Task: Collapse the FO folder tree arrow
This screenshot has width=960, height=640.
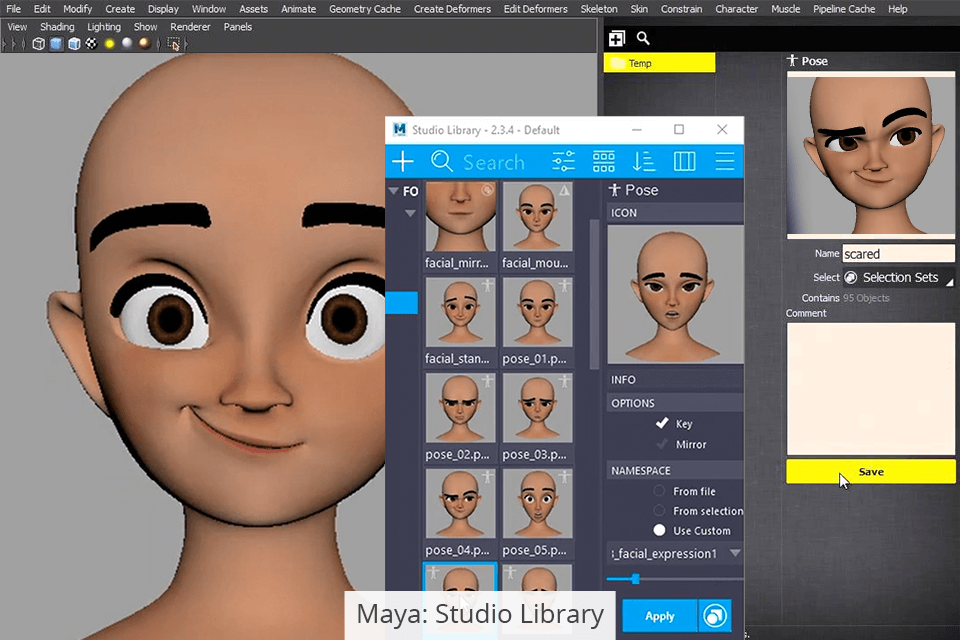Action: (394, 191)
